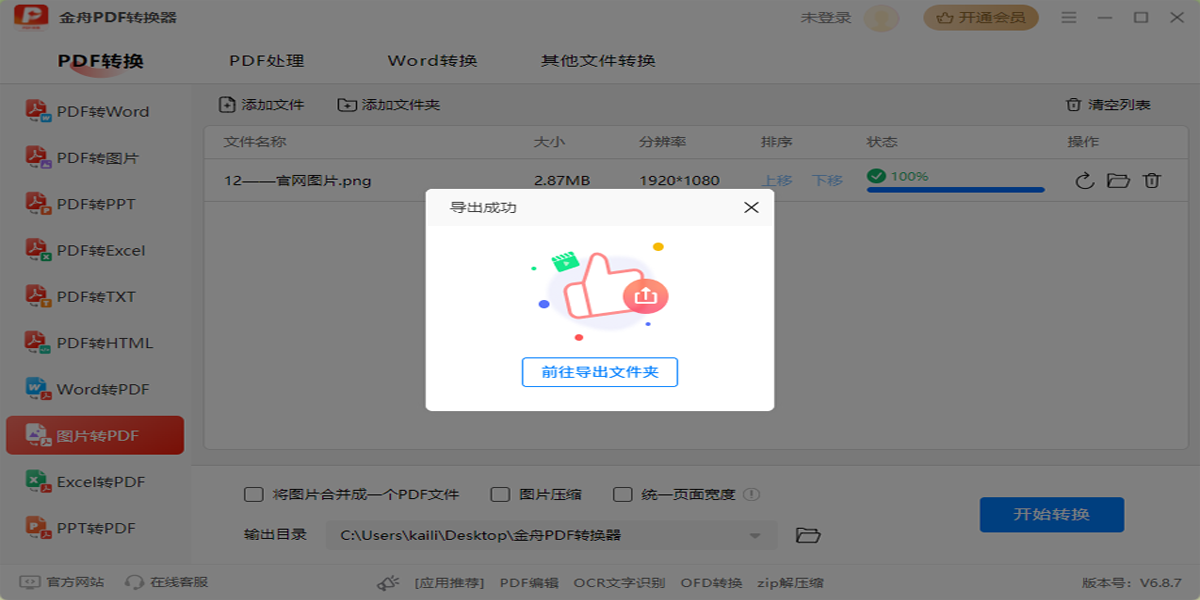Screen dimensions: 1200x600
Task: Click the megaphone recommendation icon
Action: 389,583
